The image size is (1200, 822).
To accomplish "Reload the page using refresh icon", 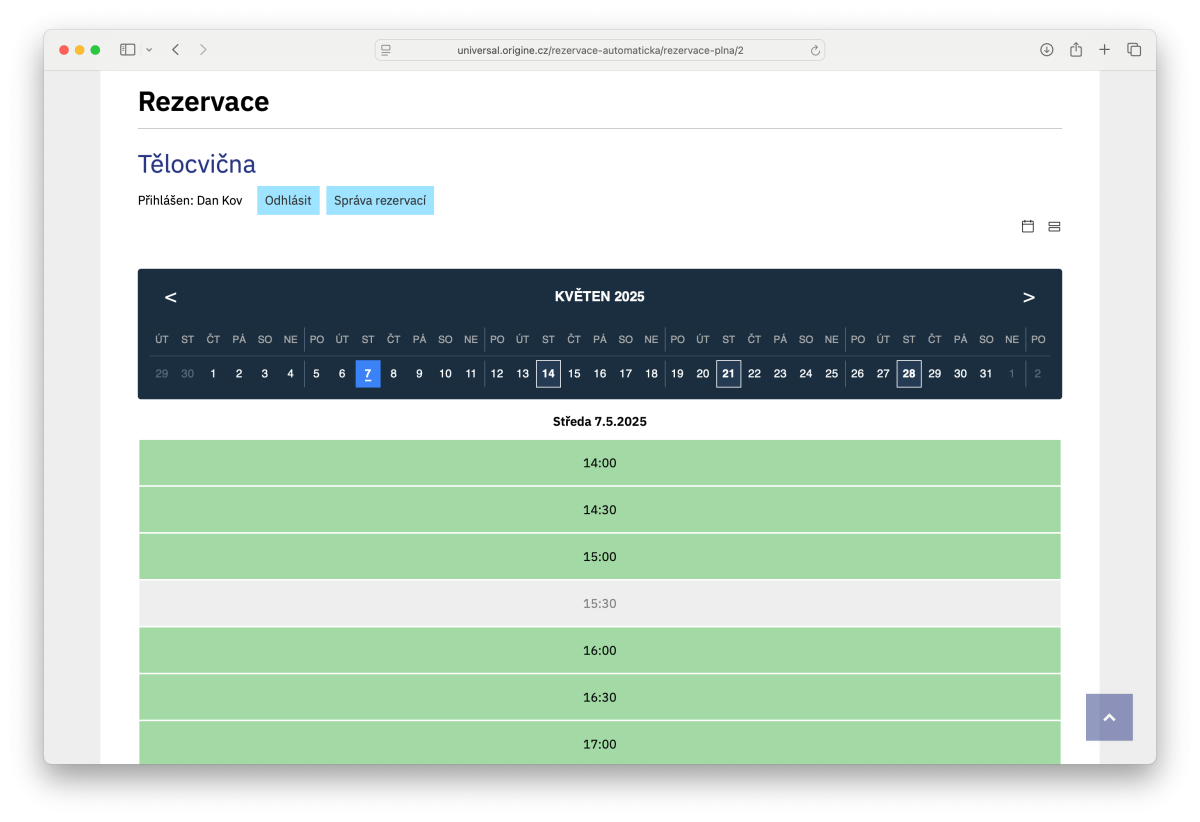I will pos(815,50).
